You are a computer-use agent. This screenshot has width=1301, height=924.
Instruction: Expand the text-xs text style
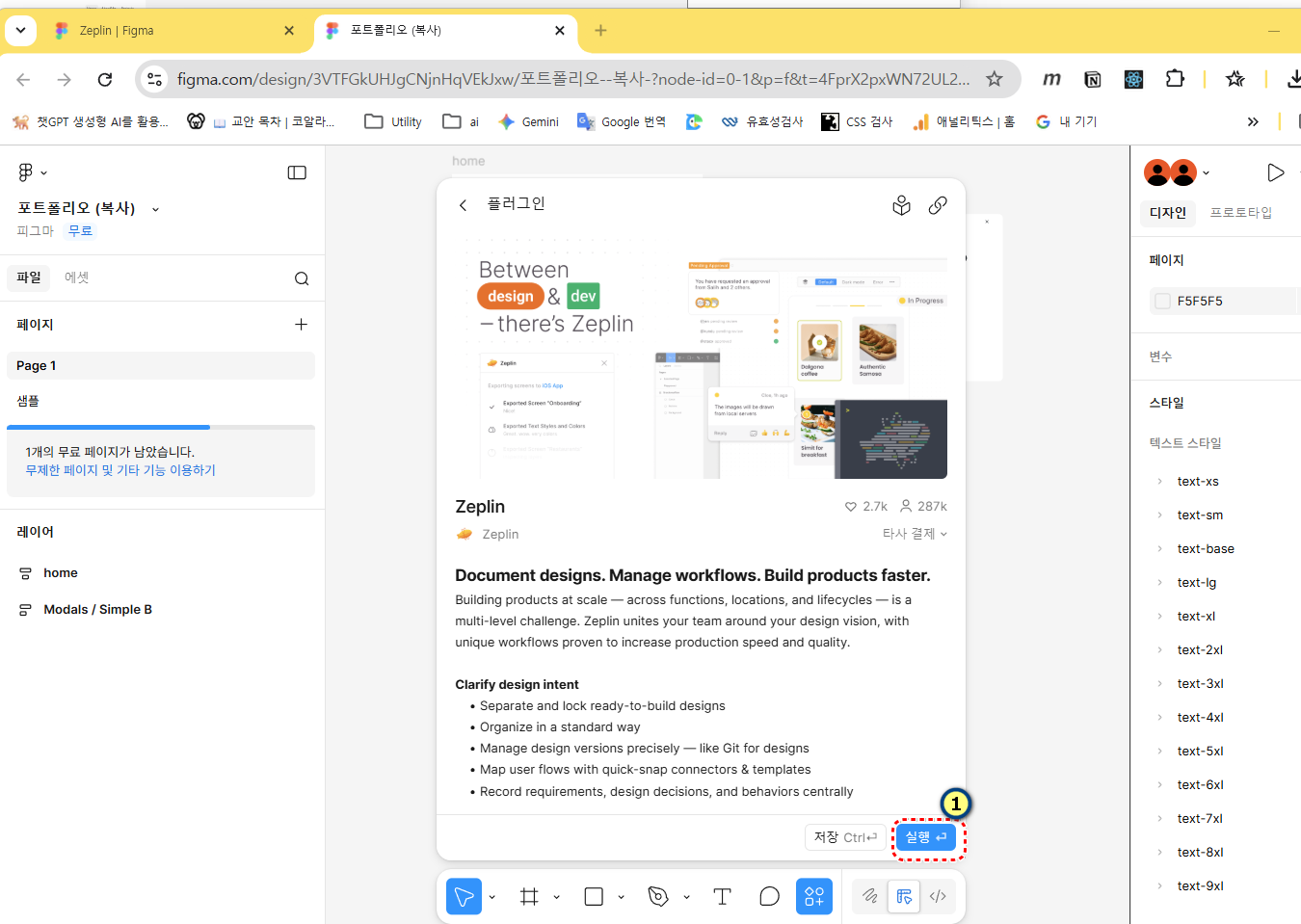1159,482
